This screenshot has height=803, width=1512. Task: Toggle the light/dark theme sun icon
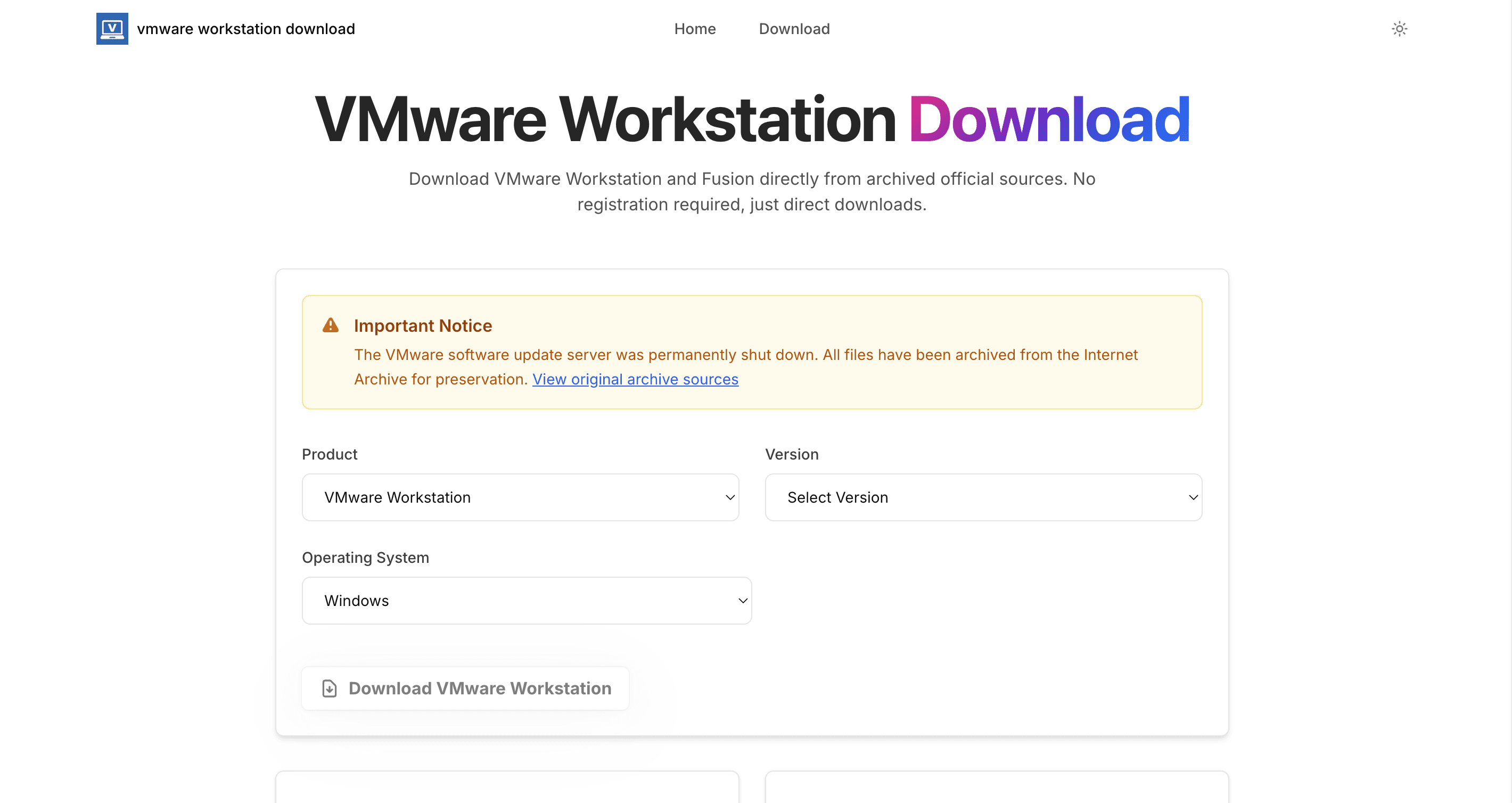[x=1399, y=29]
